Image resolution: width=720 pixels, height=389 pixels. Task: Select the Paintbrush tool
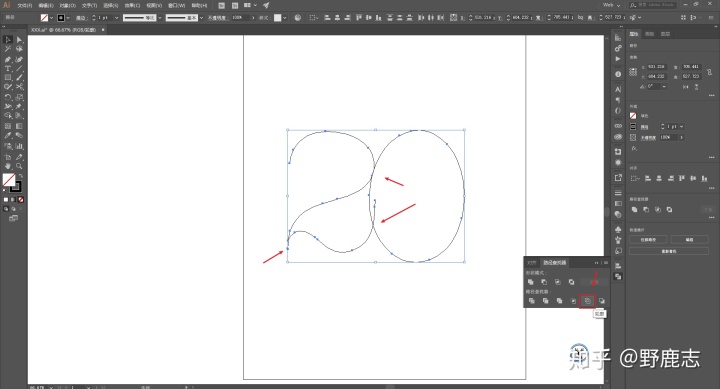(19, 78)
